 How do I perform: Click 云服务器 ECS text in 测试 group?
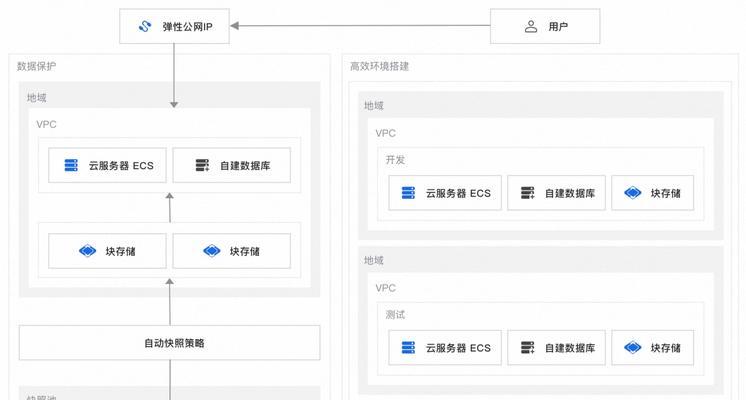(458, 348)
